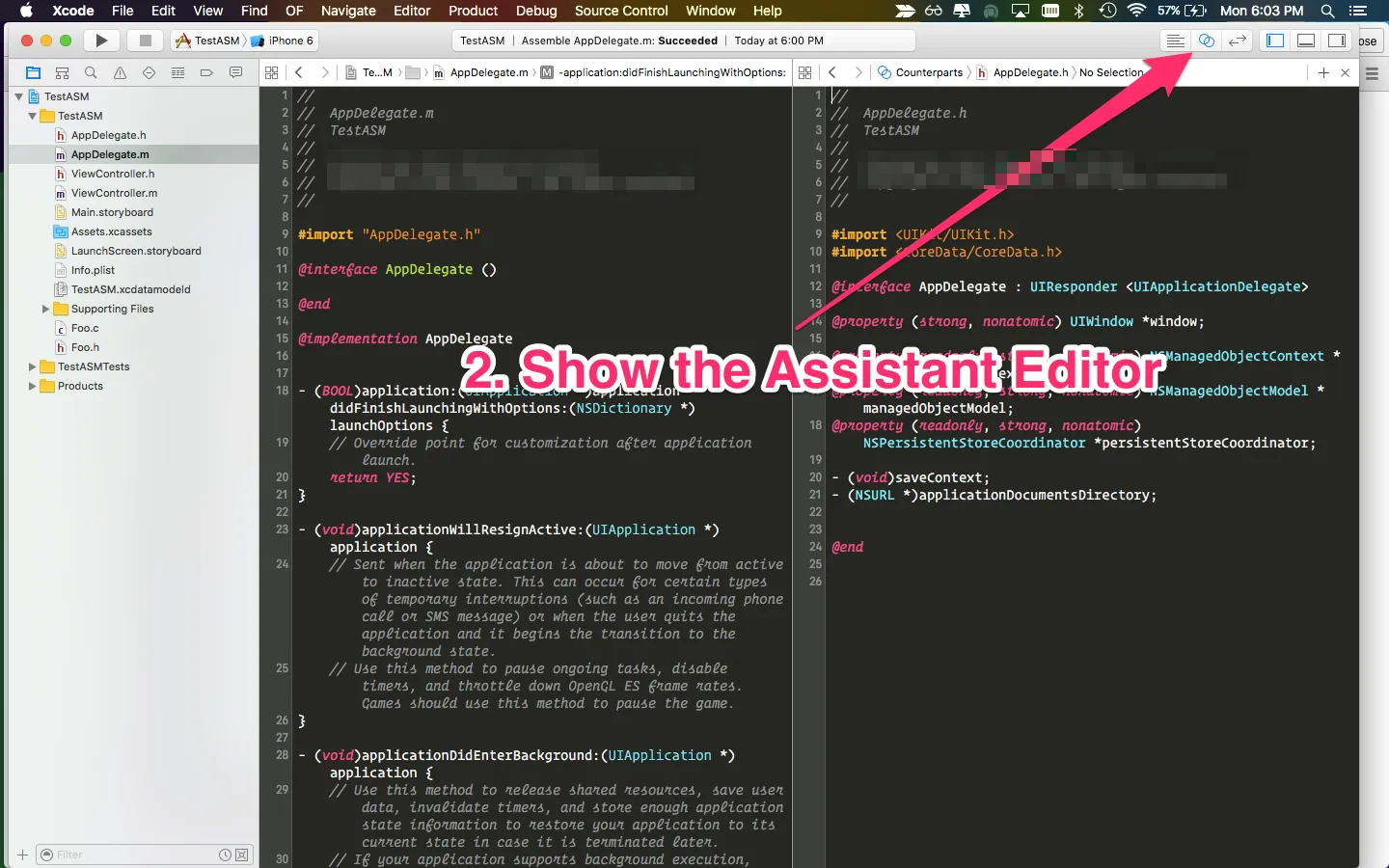Select AppDelegate.h in the project navigator
1389x868 pixels.
coord(109,135)
